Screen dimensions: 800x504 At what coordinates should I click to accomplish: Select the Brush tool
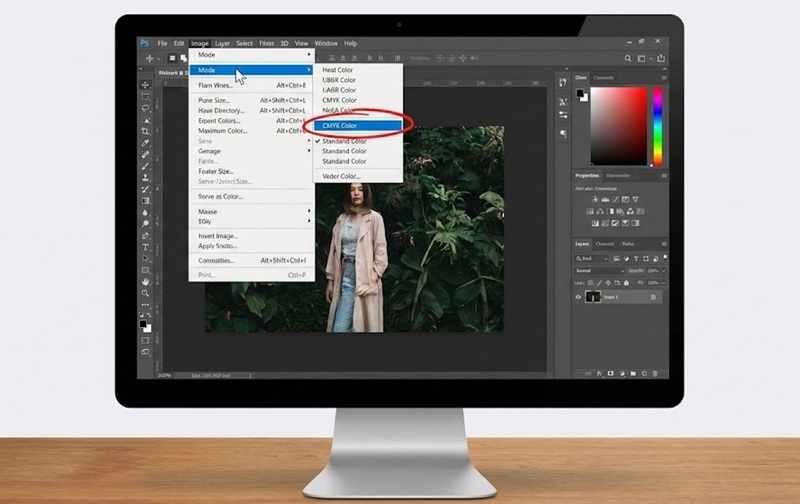(x=145, y=166)
